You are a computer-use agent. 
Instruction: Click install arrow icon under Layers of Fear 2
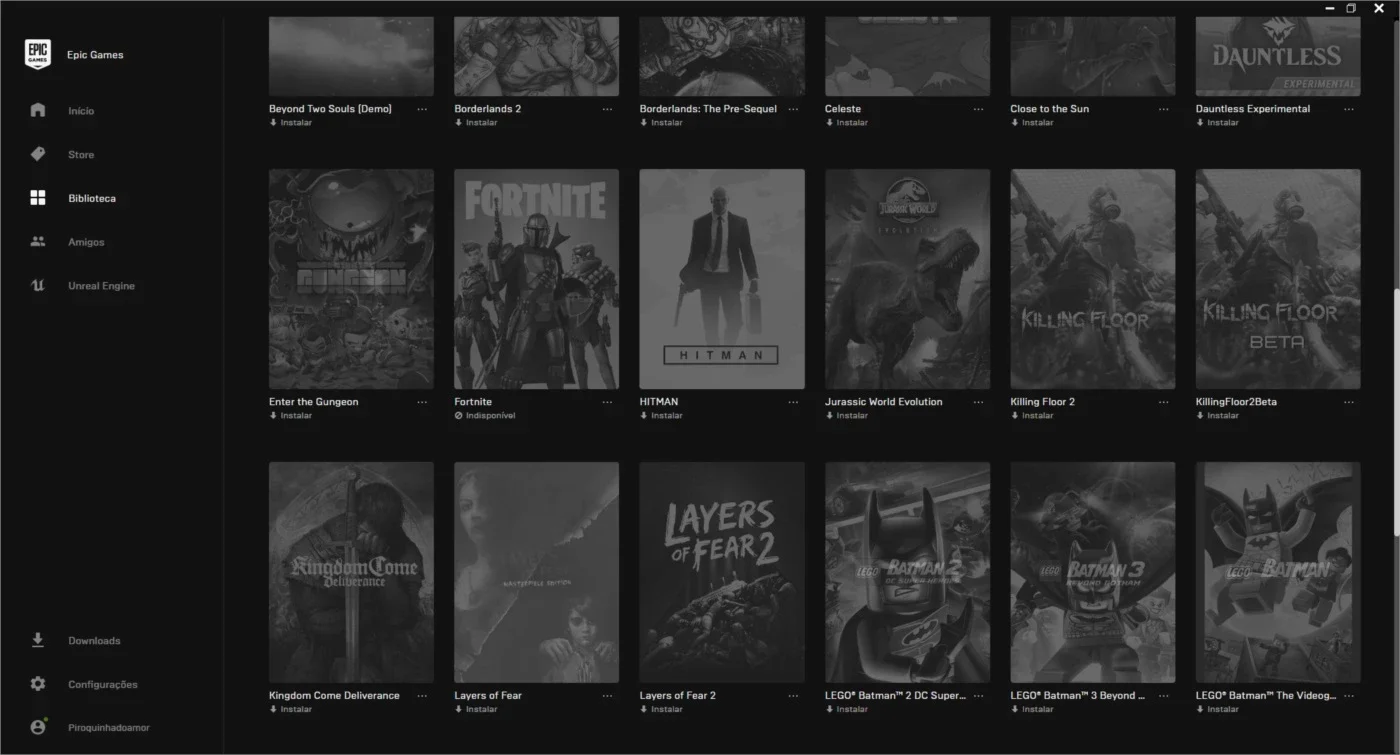[643, 709]
